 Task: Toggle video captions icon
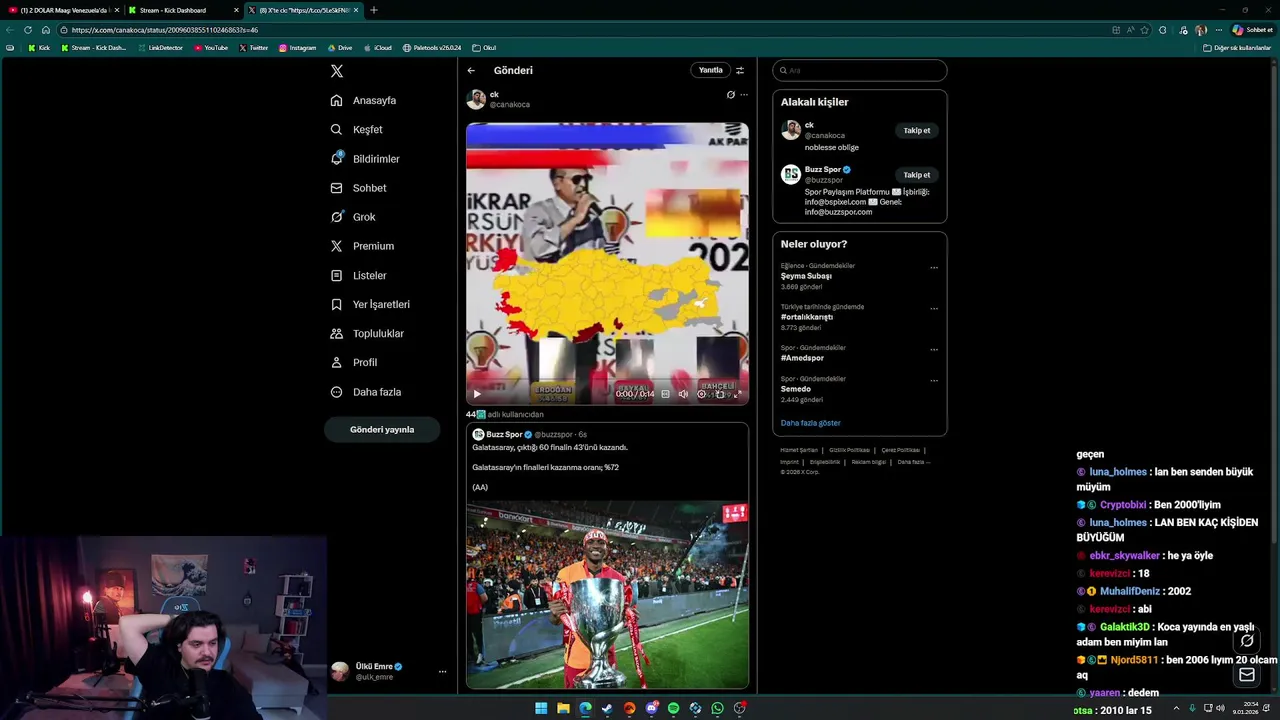665,394
